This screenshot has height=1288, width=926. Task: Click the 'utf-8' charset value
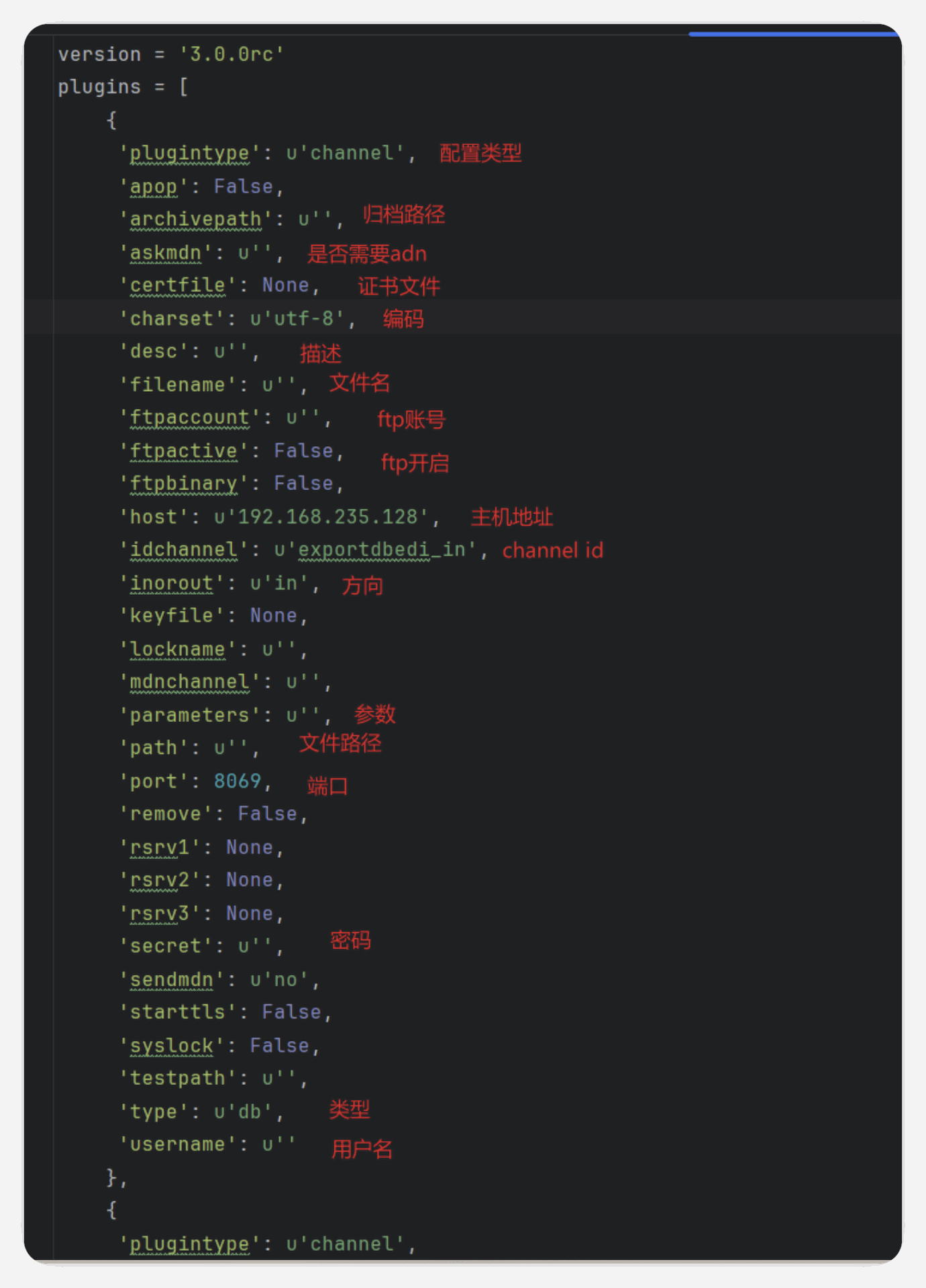click(x=303, y=319)
